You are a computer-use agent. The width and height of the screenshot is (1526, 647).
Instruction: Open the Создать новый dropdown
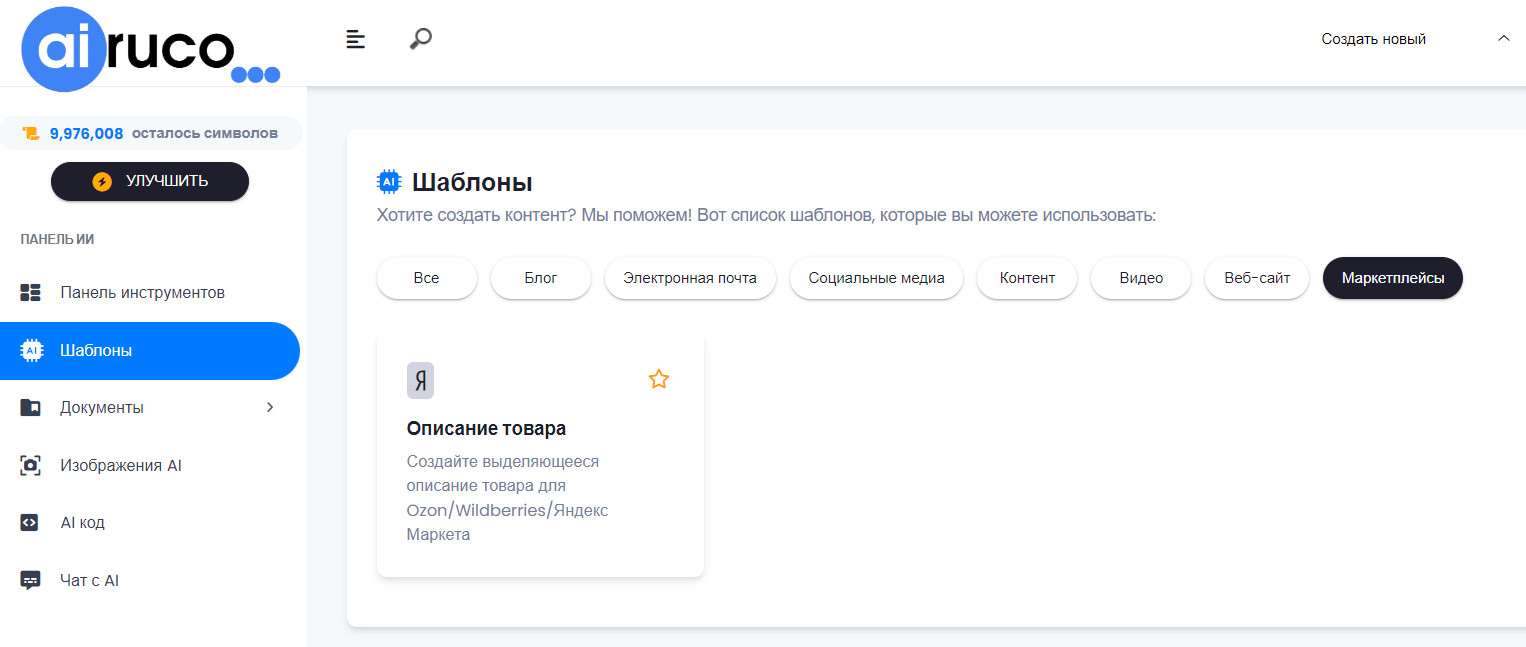tap(1373, 39)
